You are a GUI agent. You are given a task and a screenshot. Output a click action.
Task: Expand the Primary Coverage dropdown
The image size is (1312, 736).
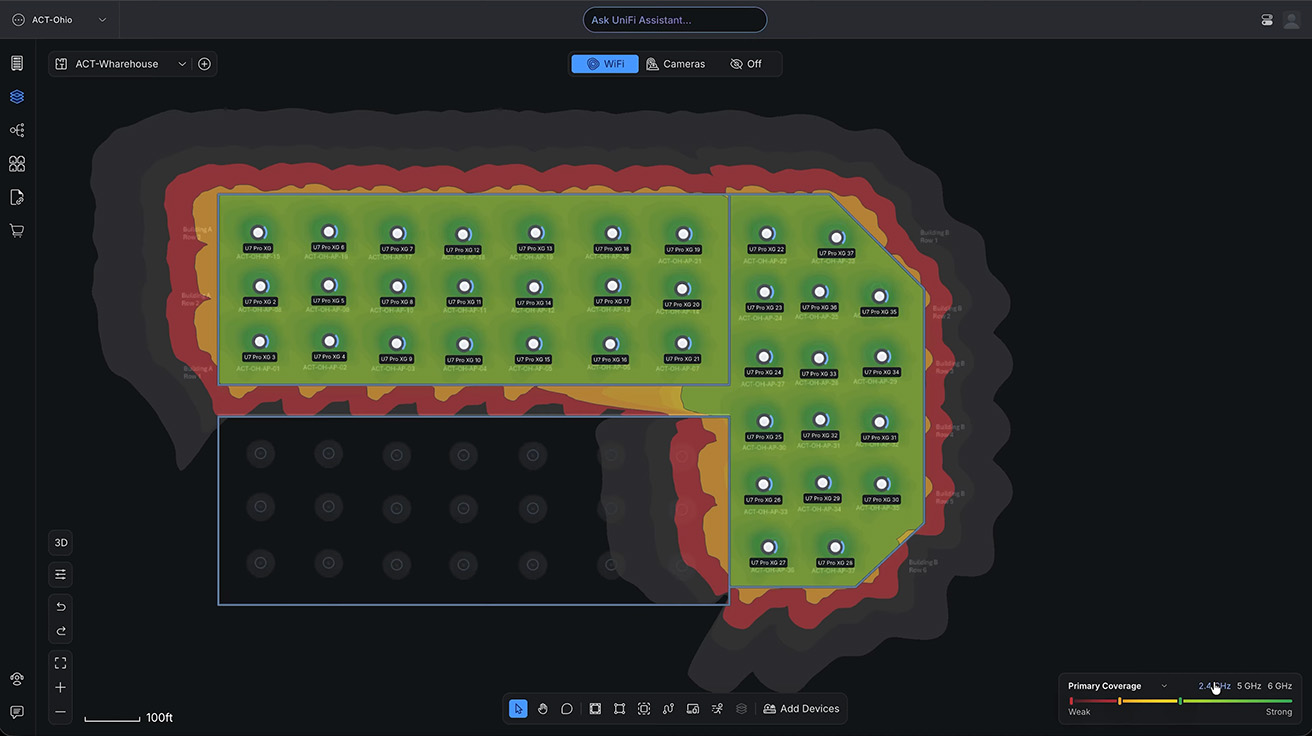point(1118,686)
